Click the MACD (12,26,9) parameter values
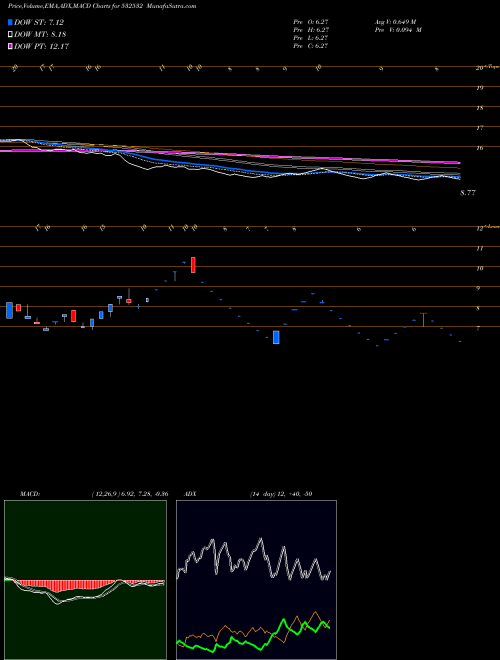This screenshot has height=660, width=500. click(129, 494)
